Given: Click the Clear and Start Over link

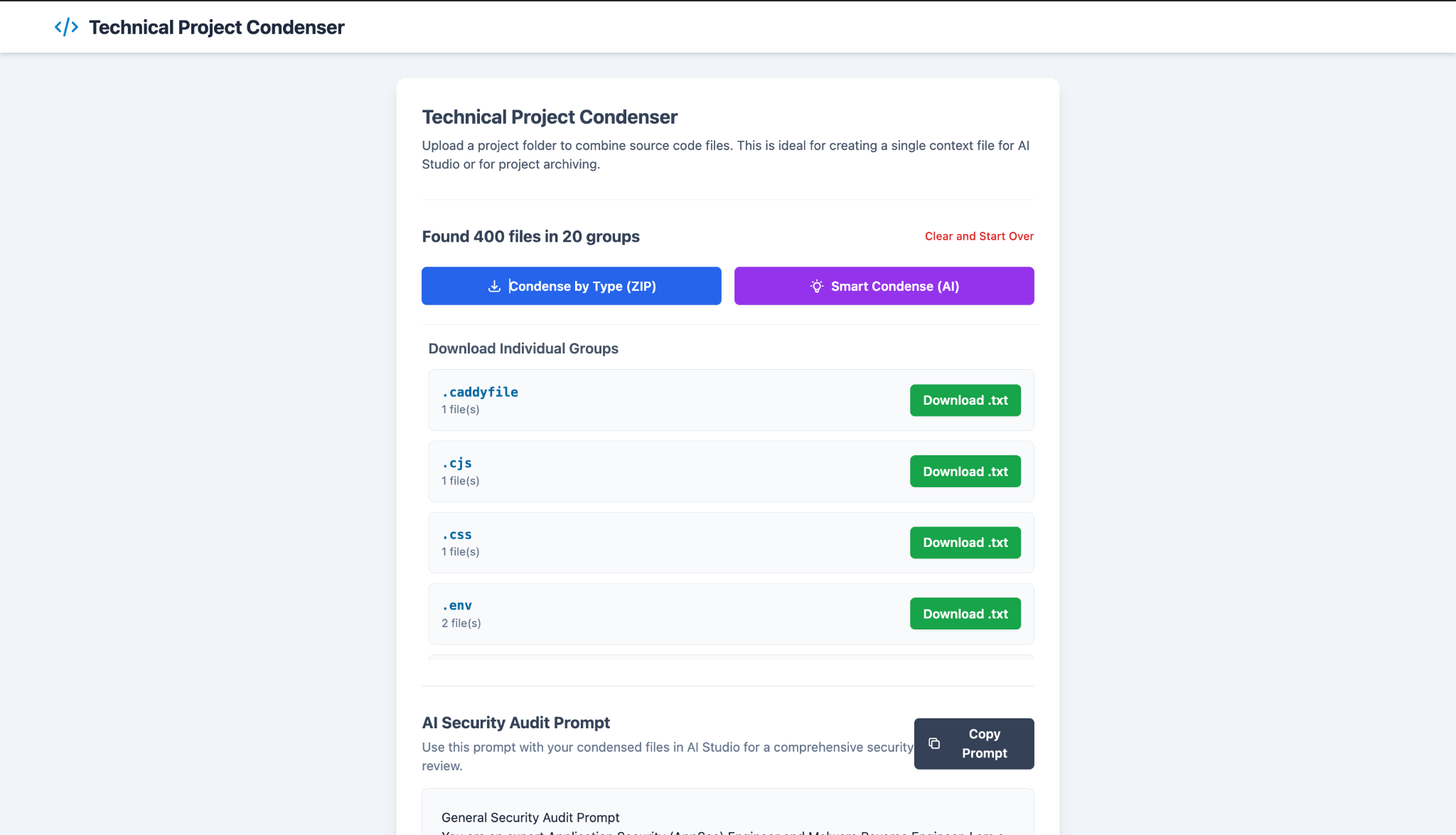Looking at the screenshot, I should [979, 236].
